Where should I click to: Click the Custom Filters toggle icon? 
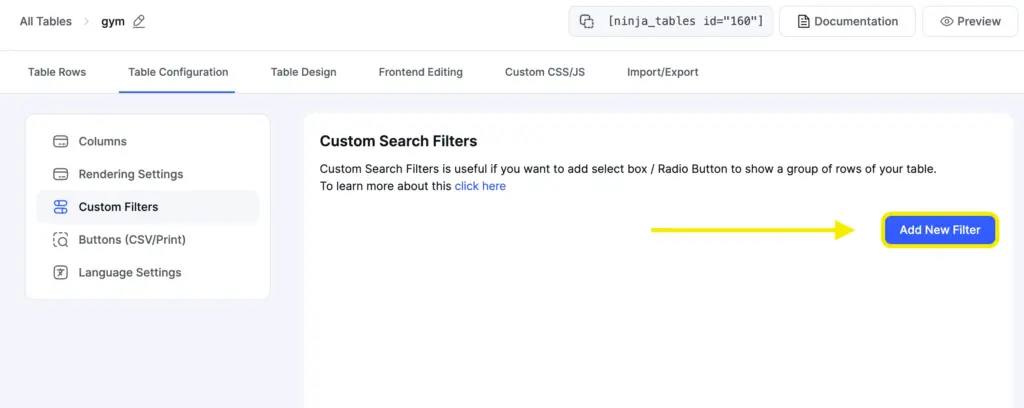60,207
